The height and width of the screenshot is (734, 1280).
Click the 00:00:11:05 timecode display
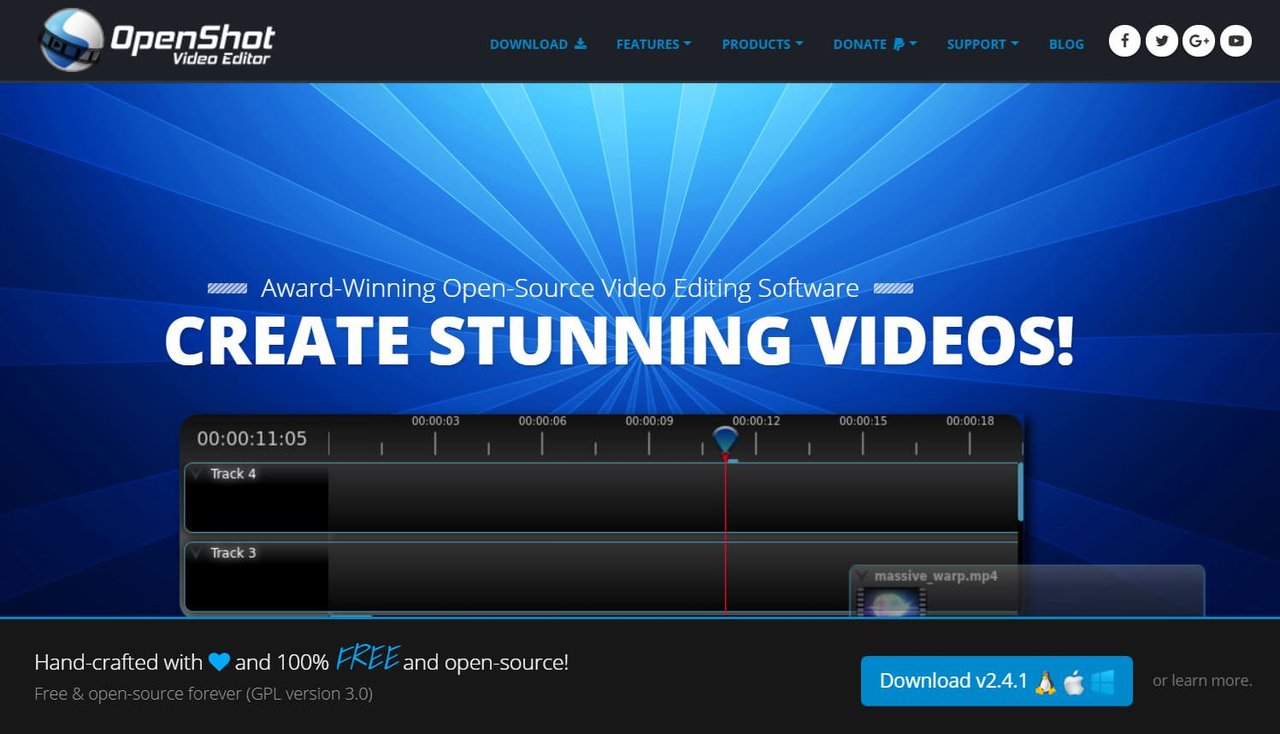(x=252, y=439)
